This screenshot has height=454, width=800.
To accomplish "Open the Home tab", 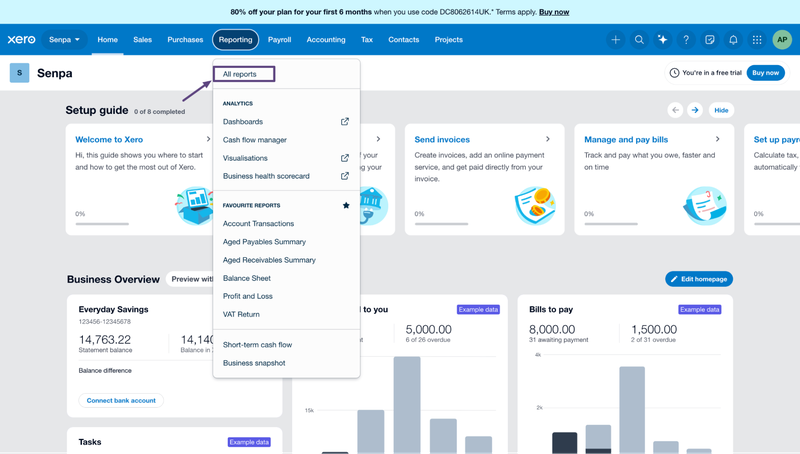I will pos(108,39).
